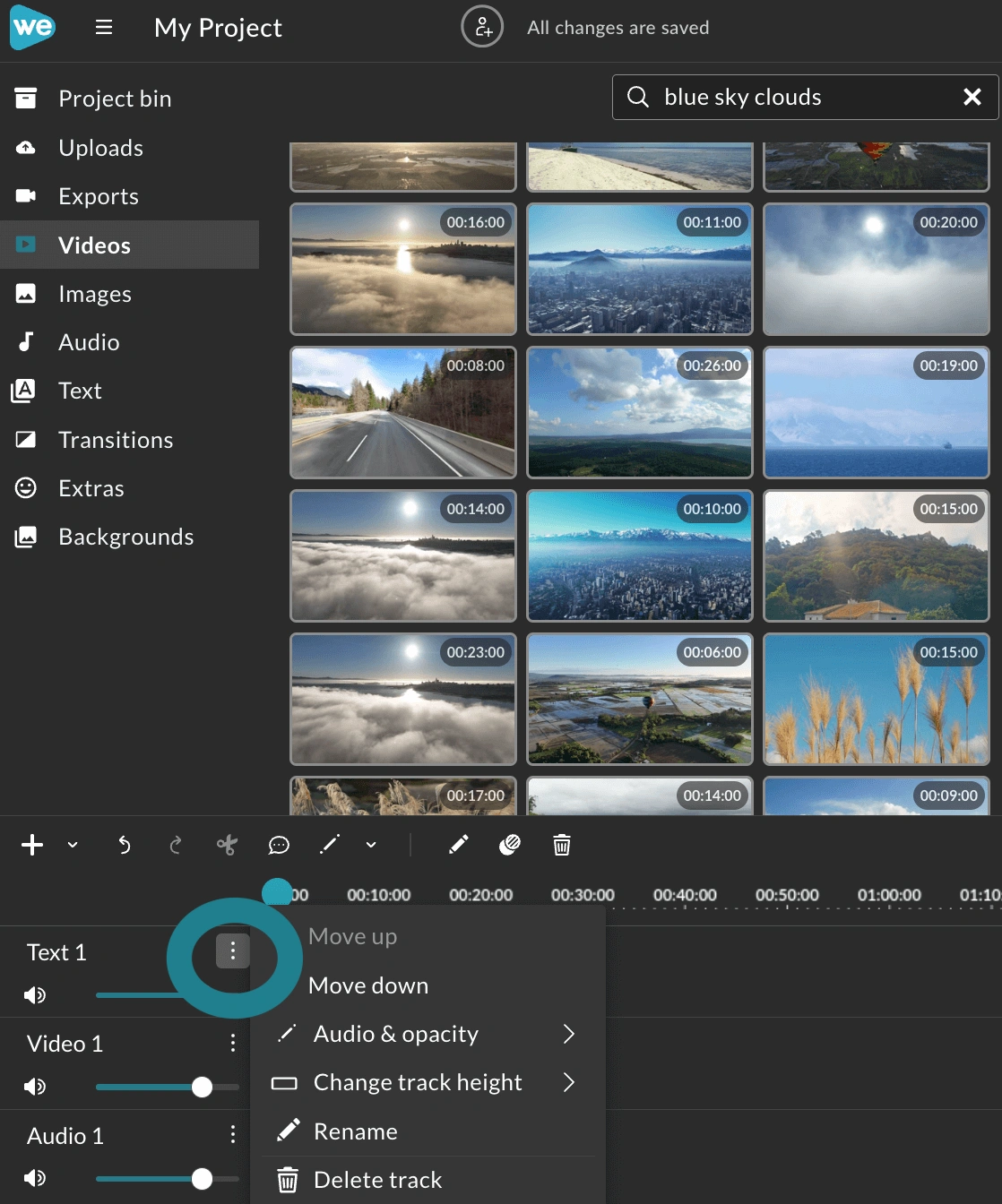
Task: Click the timeline playhead marker
Action: point(277,892)
